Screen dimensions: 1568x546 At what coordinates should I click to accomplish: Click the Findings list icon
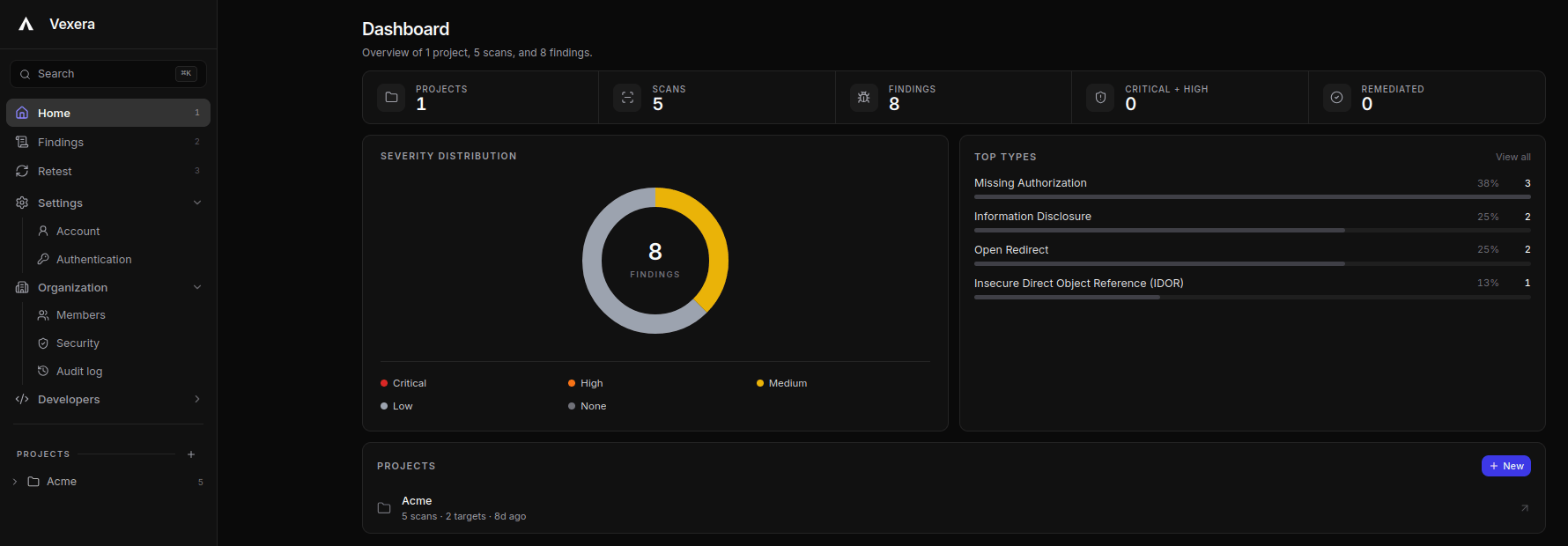22,142
